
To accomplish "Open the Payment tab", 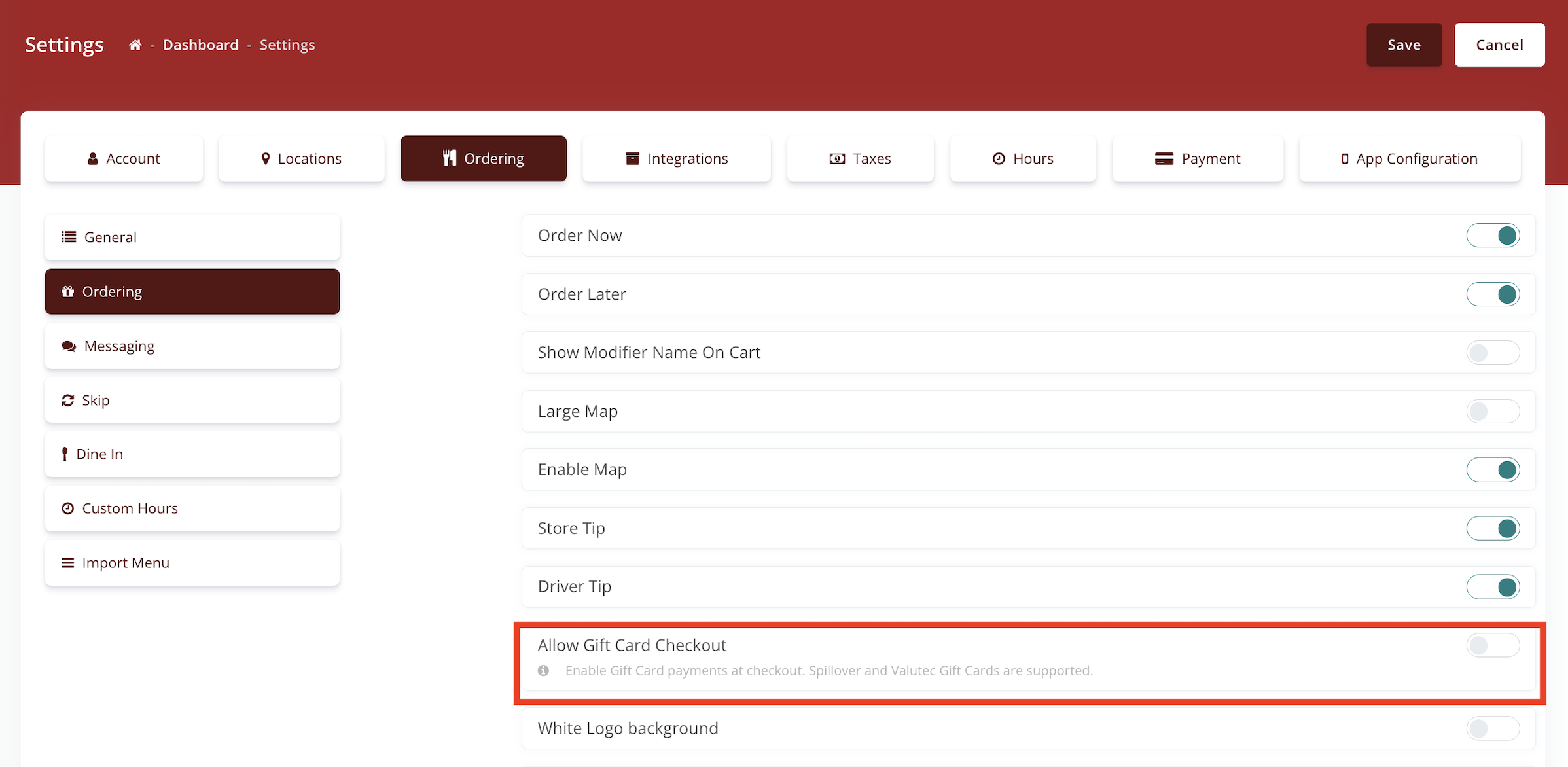I will pyautogui.click(x=1197, y=159).
